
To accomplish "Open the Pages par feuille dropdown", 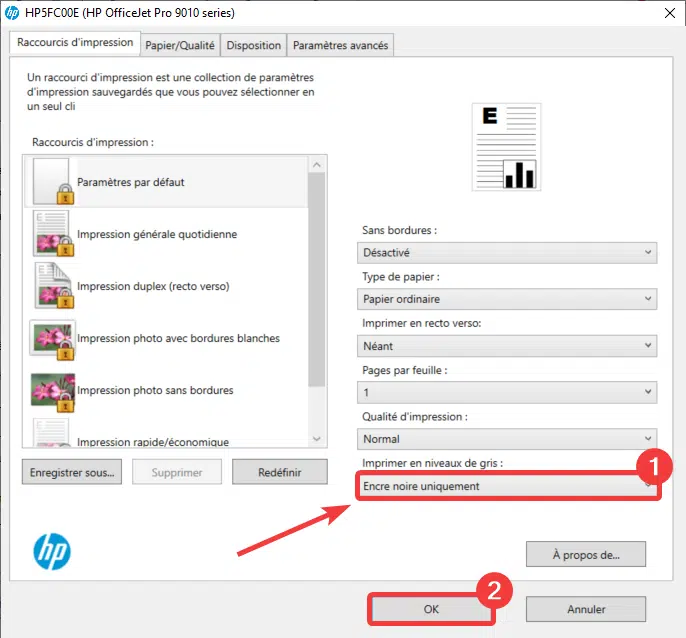I will 507,393.
